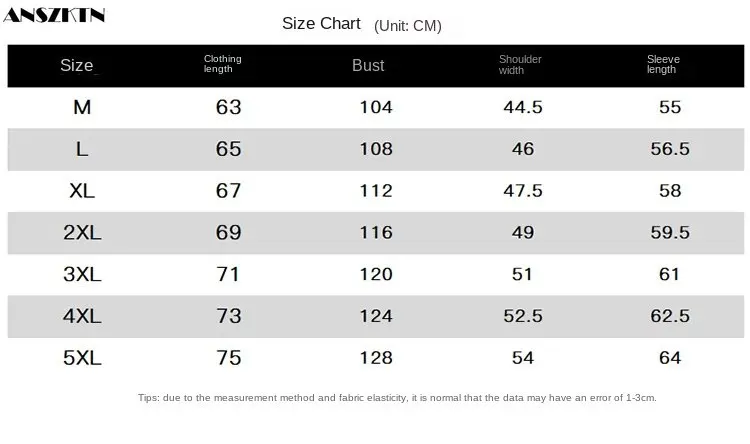Select the XL size row label
This screenshot has width=750, height=444.
(x=82, y=191)
